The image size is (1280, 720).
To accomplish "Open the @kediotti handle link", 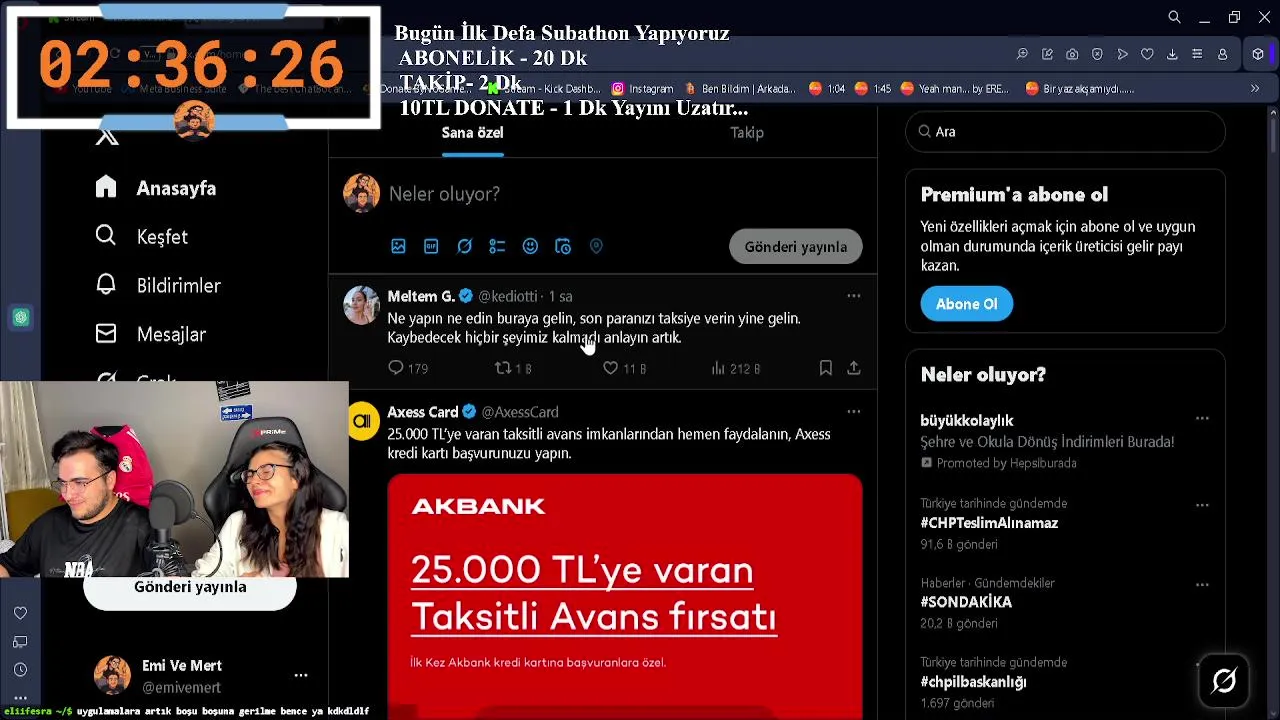I will [x=507, y=297].
